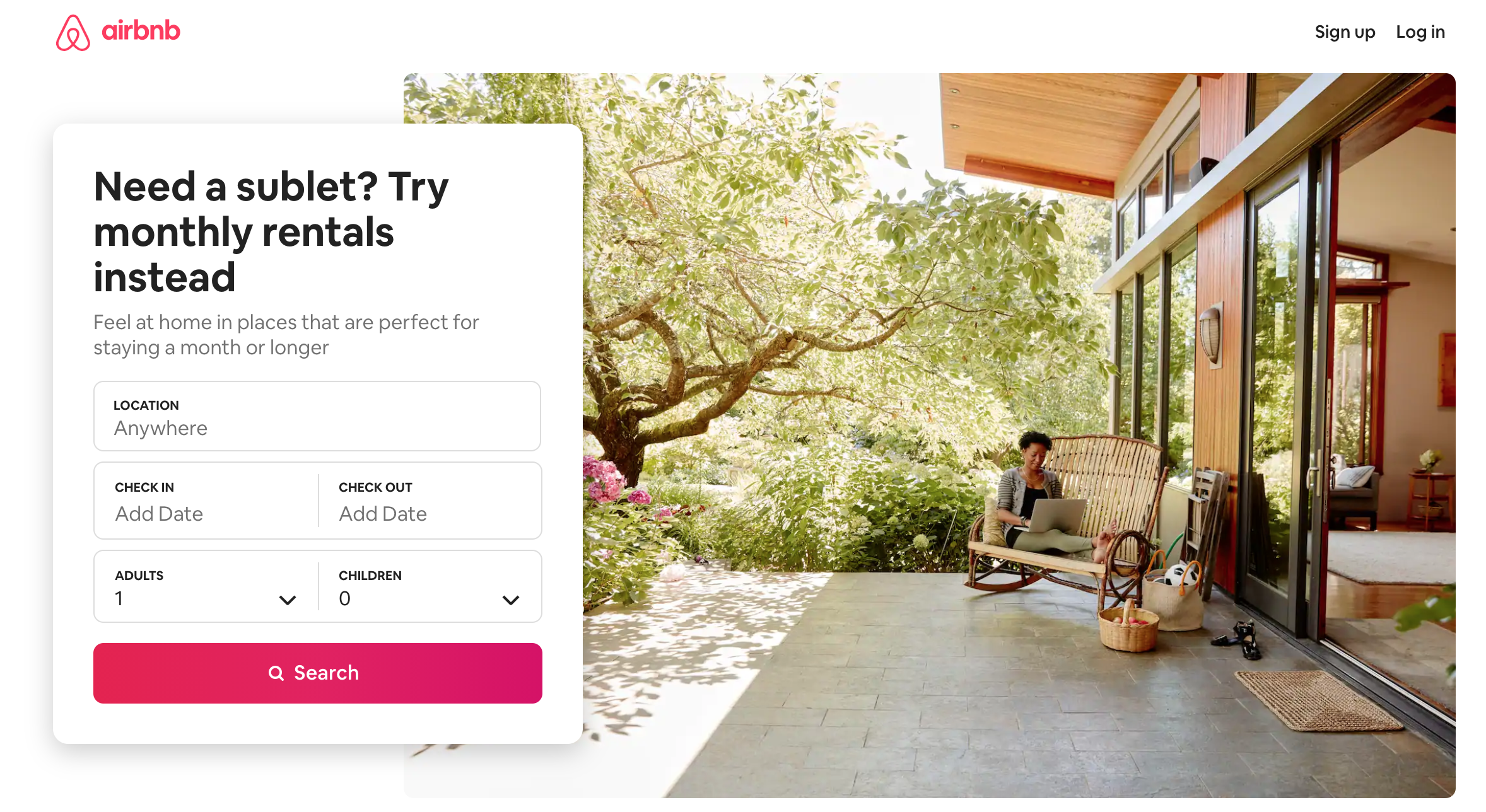Click the LOCATION label
Viewport: 1486px width, 812px height.
(146, 405)
